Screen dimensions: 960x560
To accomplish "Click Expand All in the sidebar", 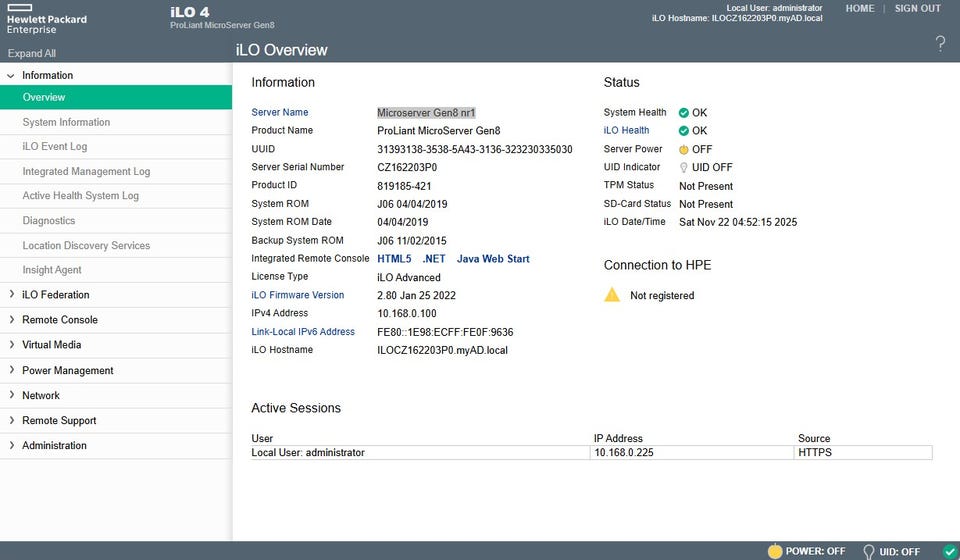I will coord(32,54).
